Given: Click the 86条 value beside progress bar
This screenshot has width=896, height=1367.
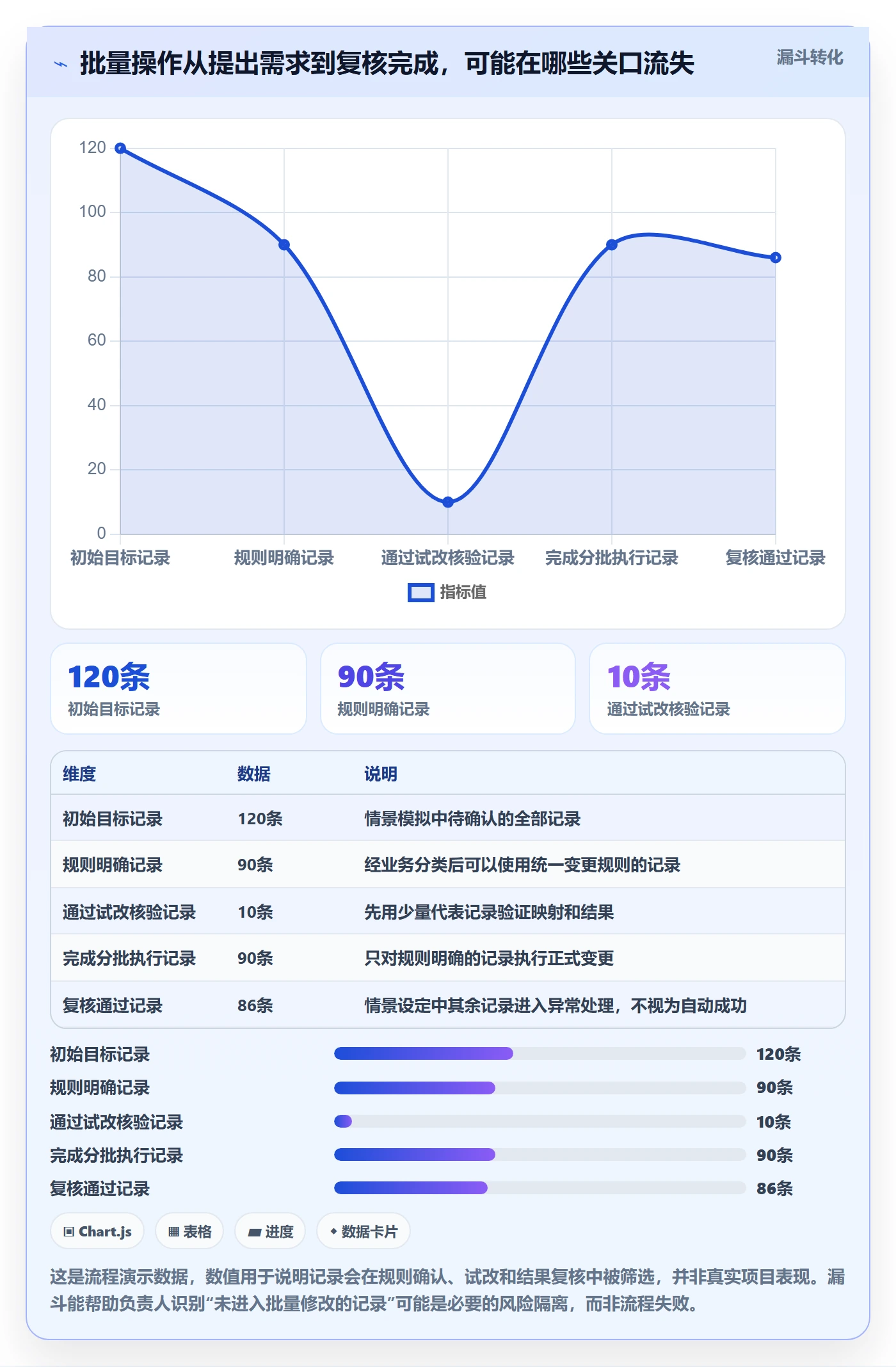Looking at the screenshot, I should (774, 1188).
